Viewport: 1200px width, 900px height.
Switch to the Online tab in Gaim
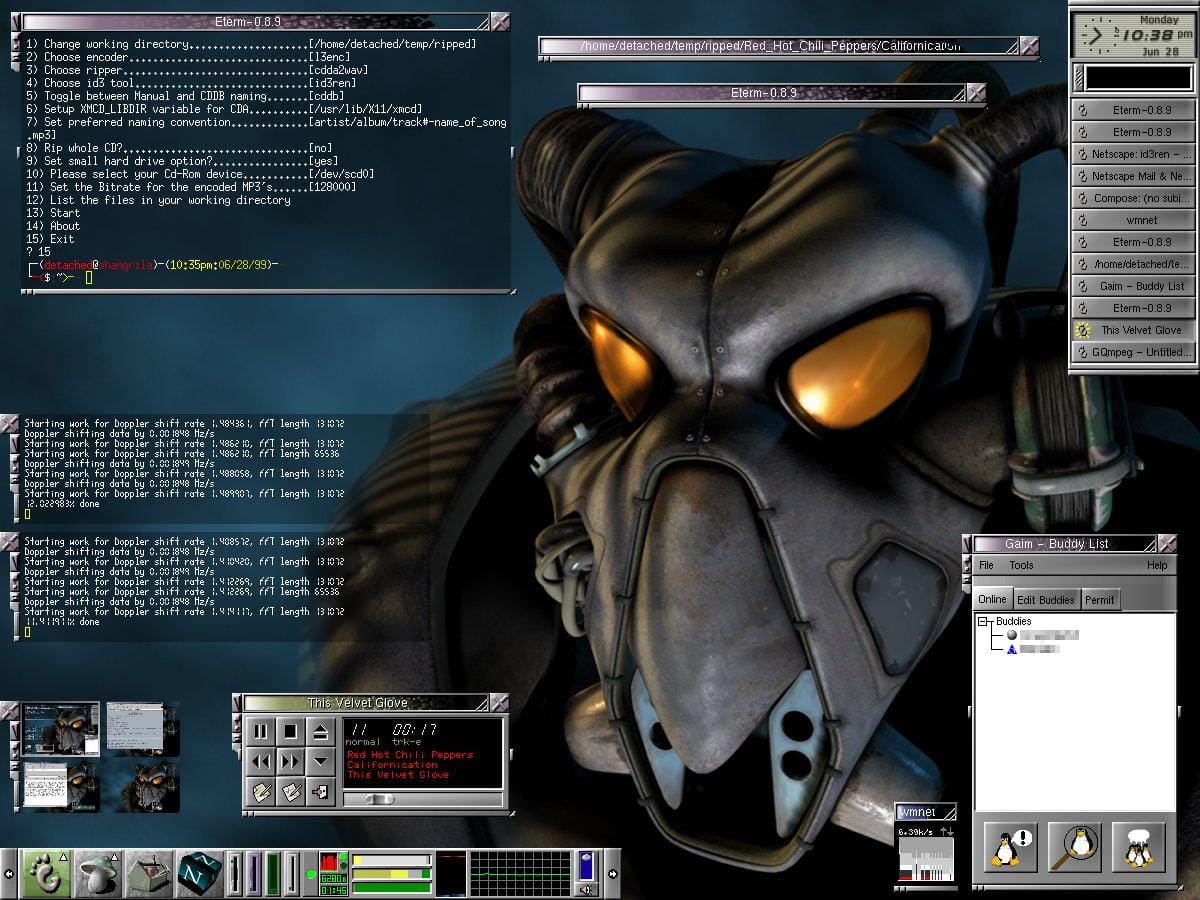point(993,599)
